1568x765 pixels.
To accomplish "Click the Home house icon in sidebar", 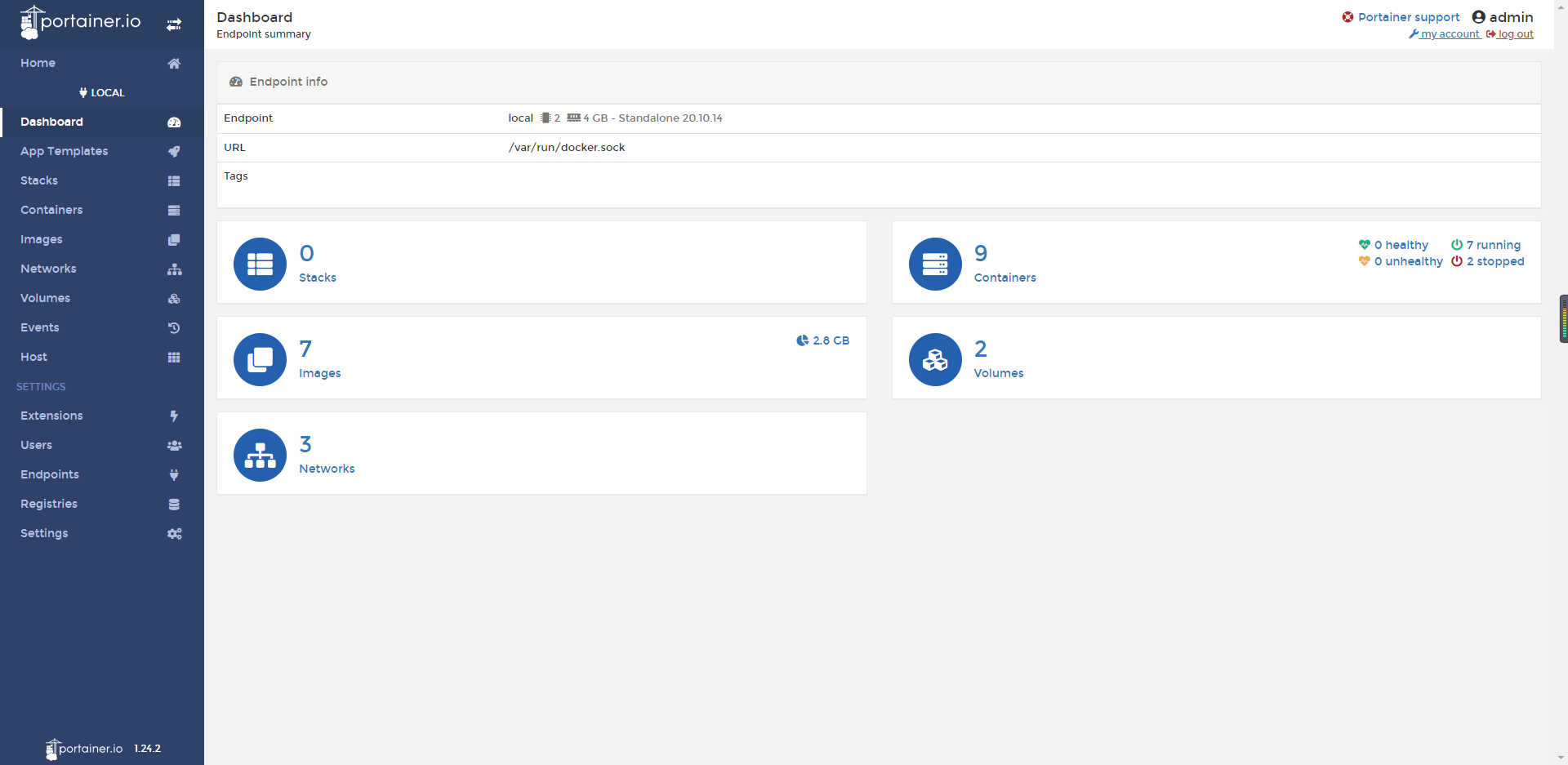I will tap(174, 63).
